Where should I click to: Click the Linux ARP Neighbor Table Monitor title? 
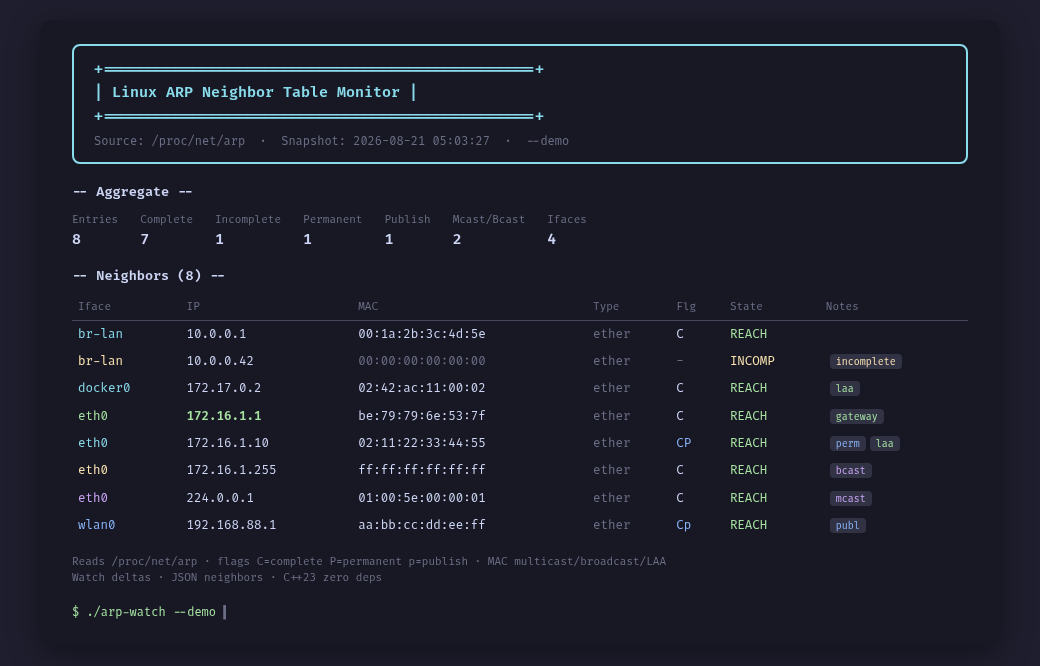[x=255, y=92]
